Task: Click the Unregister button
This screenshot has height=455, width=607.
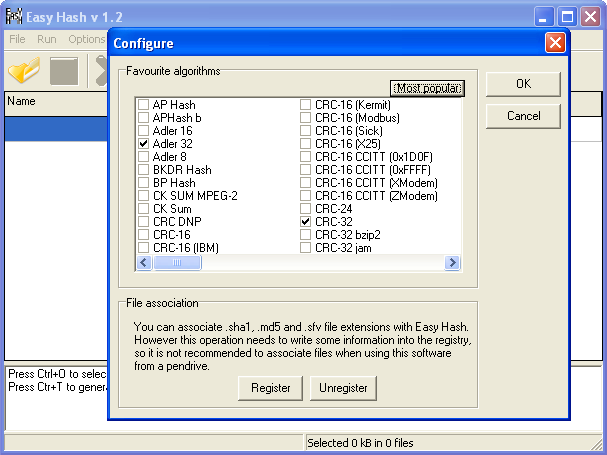Action: click(x=343, y=388)
